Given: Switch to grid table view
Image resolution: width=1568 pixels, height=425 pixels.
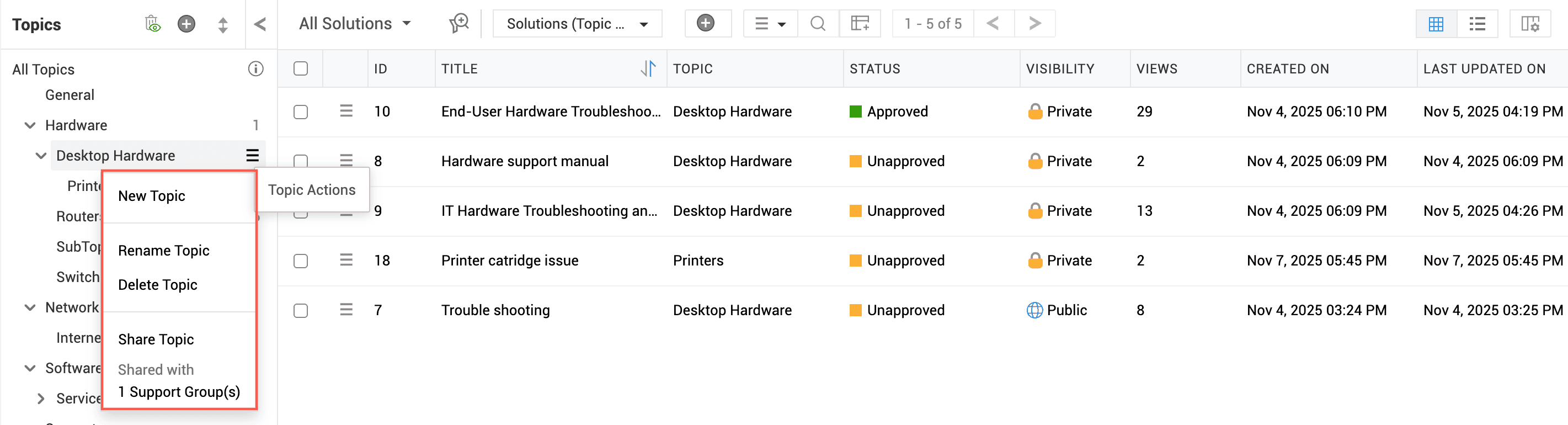Looking at the screenshot, I should [x=1436, y=24].
